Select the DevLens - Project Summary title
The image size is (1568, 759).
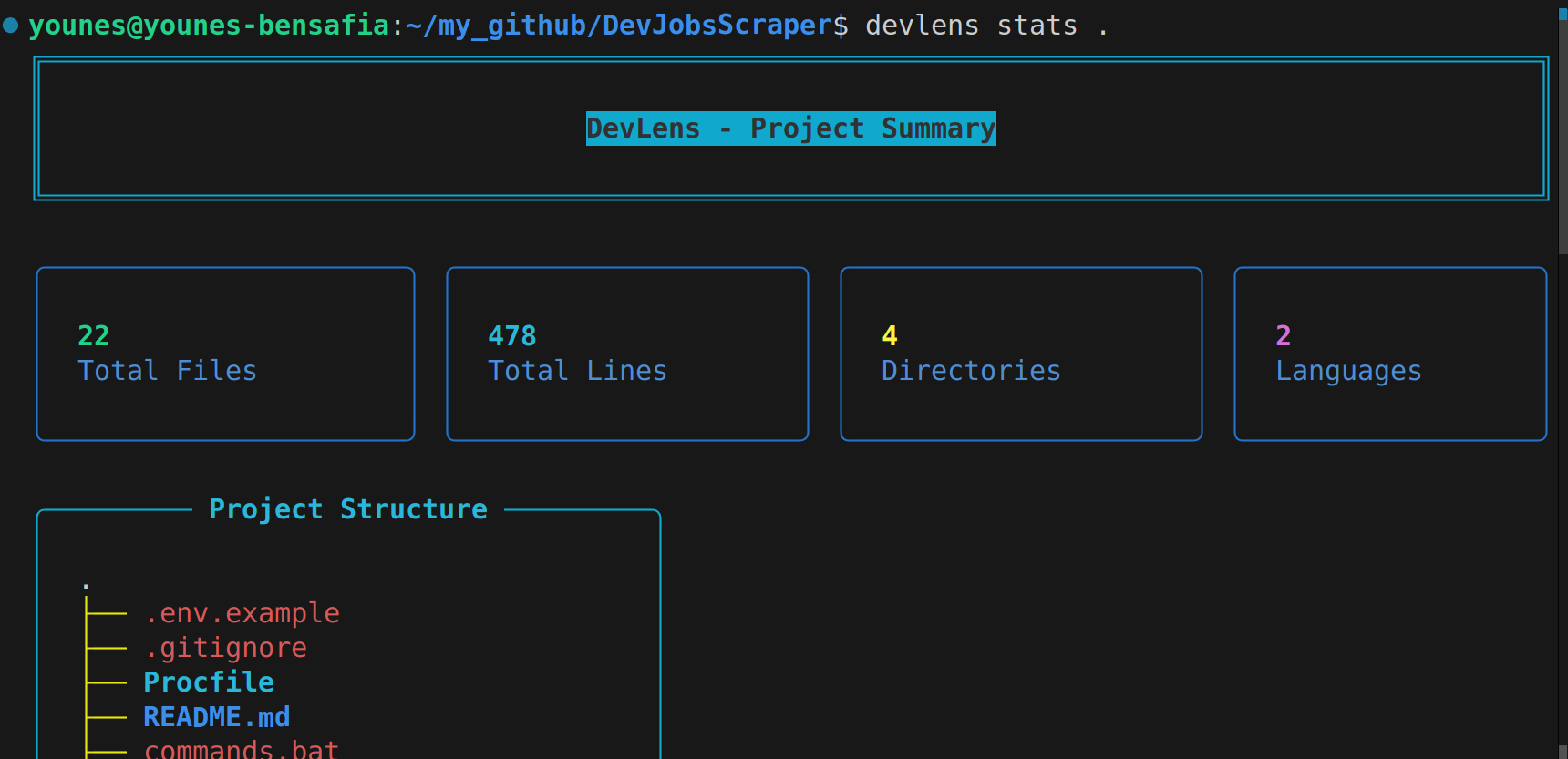click(x=790, y=128)
